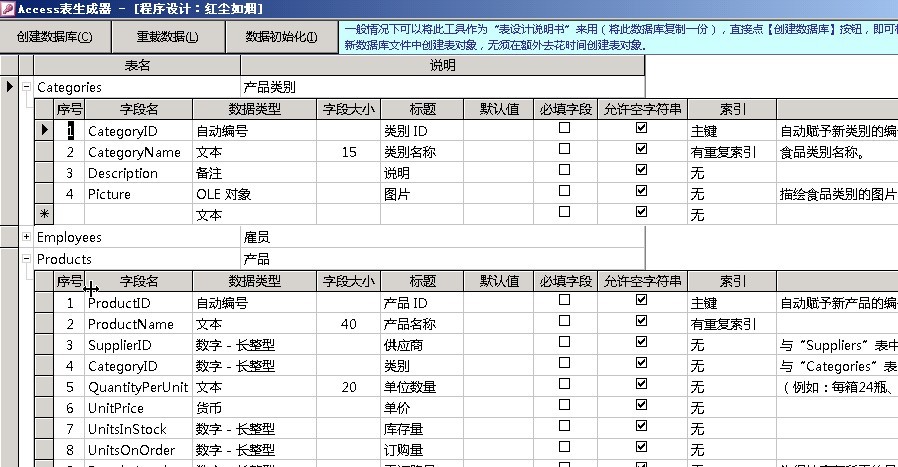The height and width of the screenshot is (467, 898).
Task: Select the Employees table name cell
Action: tap(137, 237)
